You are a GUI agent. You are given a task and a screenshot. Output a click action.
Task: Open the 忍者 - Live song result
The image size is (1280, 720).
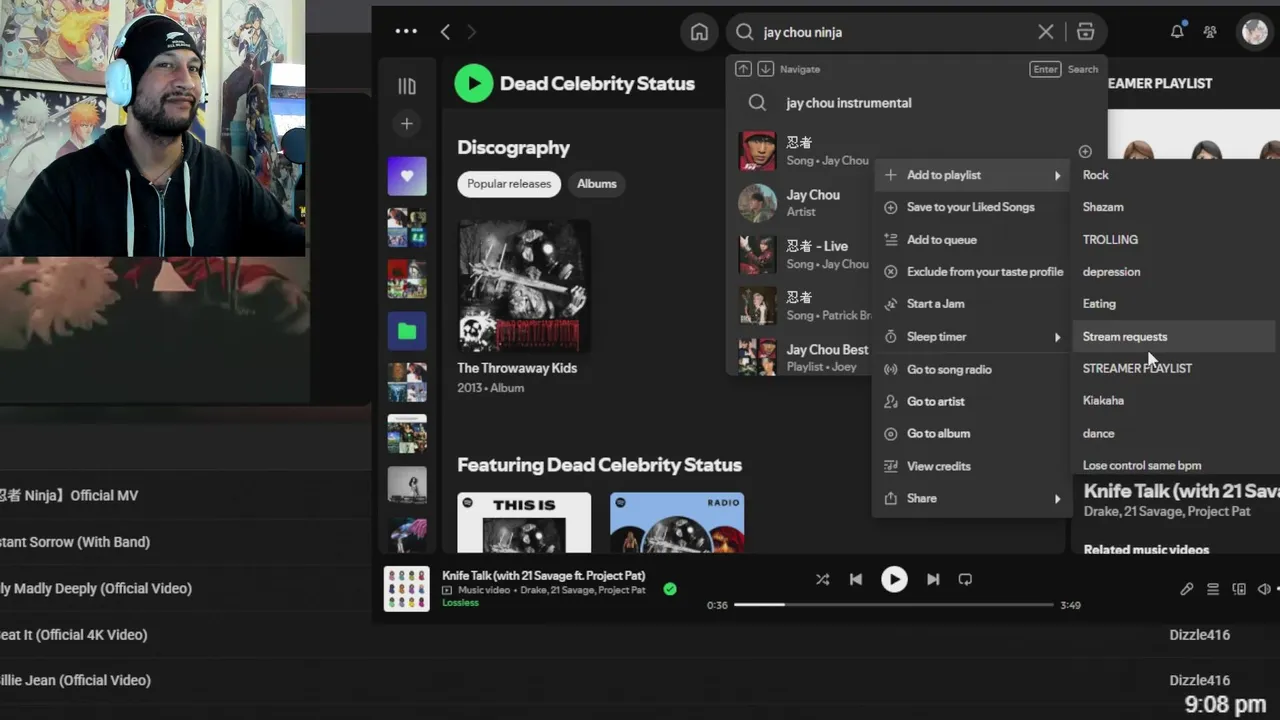point(805,254)
